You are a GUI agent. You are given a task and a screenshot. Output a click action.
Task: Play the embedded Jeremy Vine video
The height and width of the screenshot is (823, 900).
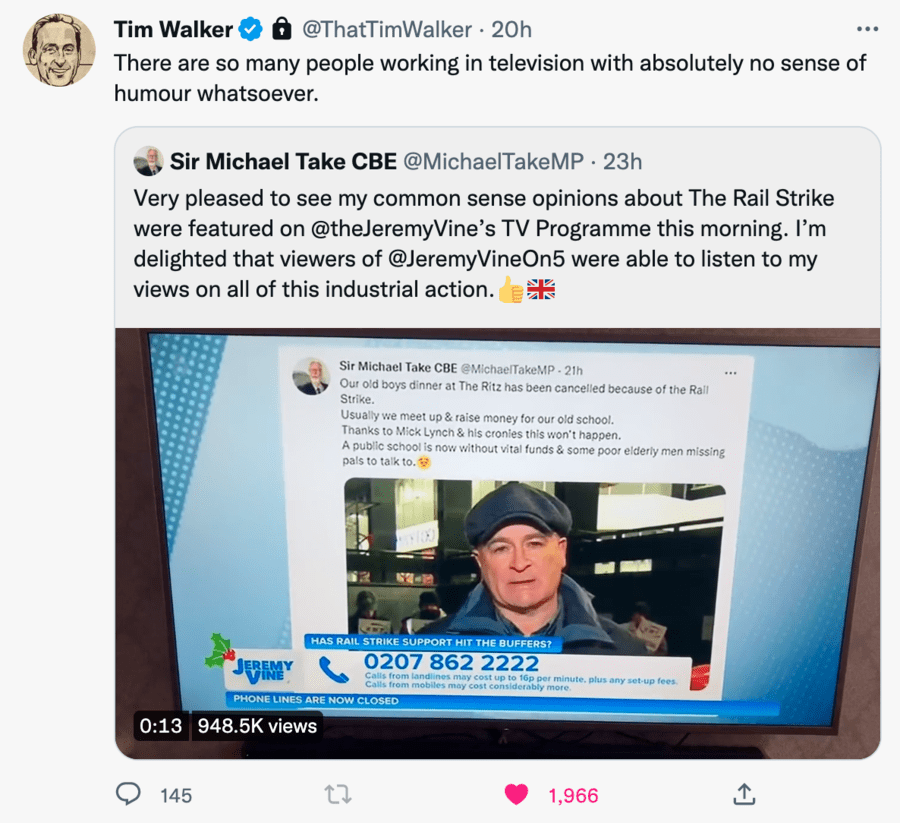click(498, 543)
